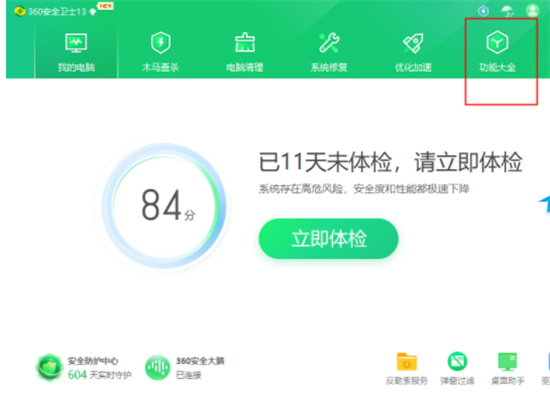This screenshot has height=395, width=550.
Task: Click the hexagon shield icon in title bar
Action: pyautogui.click(x=483, y=11)
